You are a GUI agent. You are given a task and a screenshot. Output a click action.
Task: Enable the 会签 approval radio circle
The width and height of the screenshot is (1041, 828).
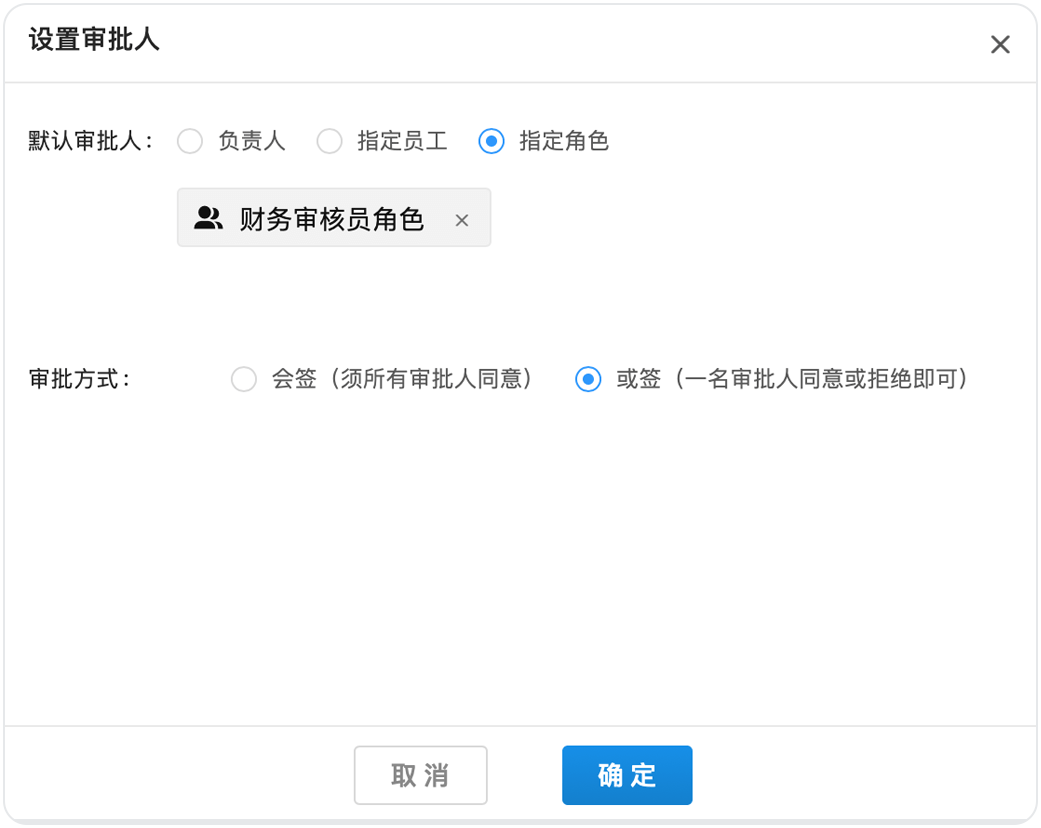tap(244, 380)
